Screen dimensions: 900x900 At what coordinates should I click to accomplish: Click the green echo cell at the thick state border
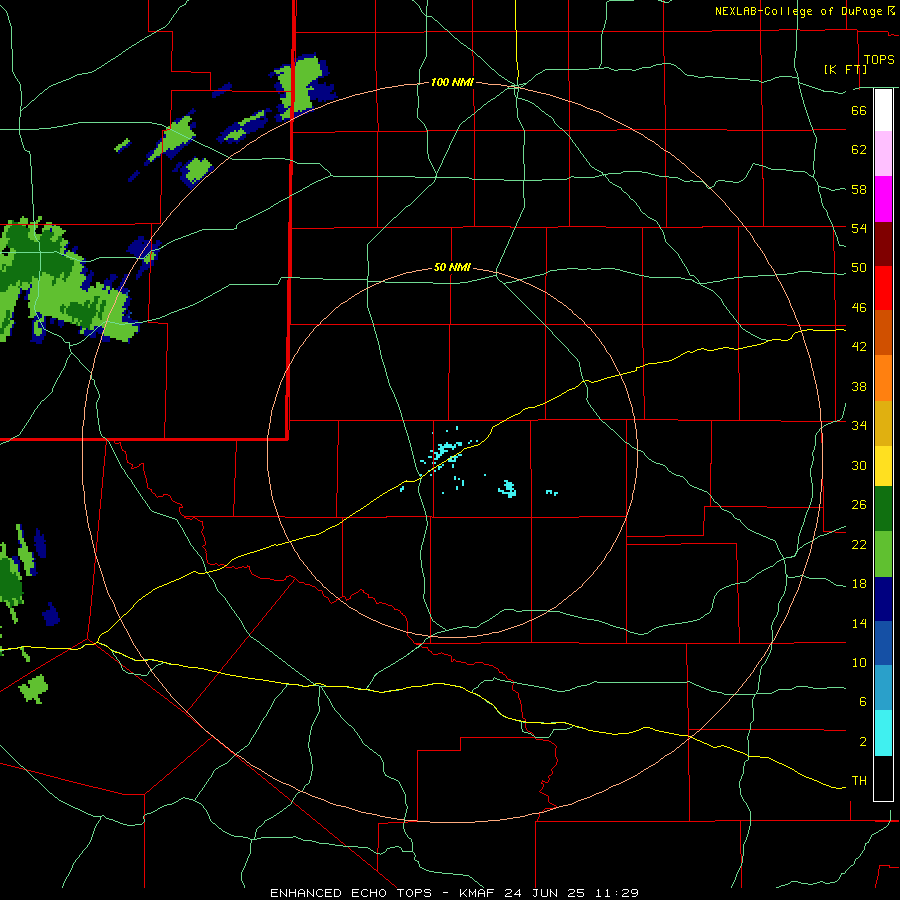[302, 84]
